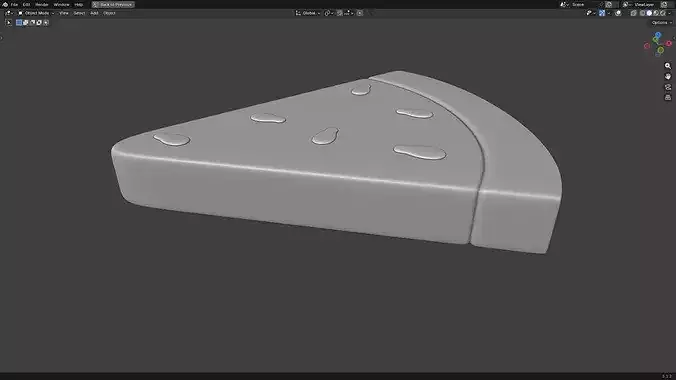Choose the Subtract selection mode

[32, 22]
